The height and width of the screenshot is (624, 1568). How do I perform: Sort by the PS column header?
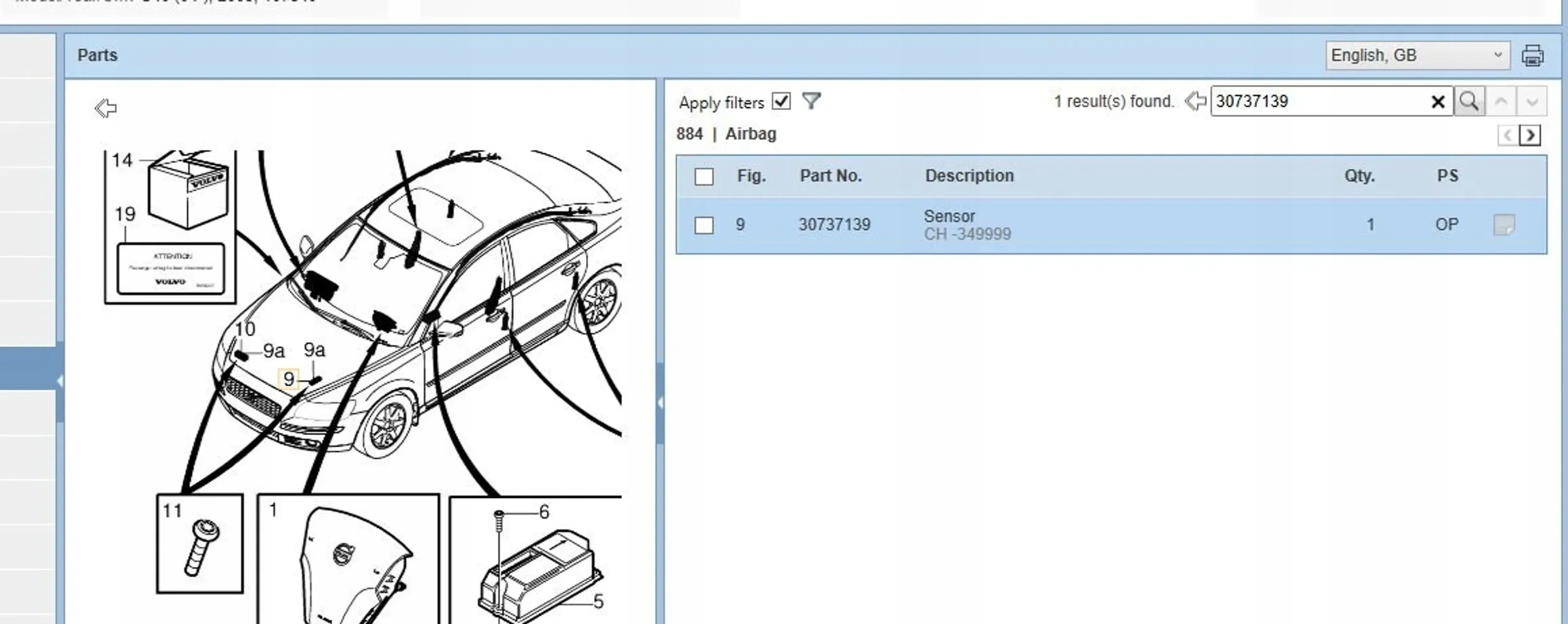1448,176
